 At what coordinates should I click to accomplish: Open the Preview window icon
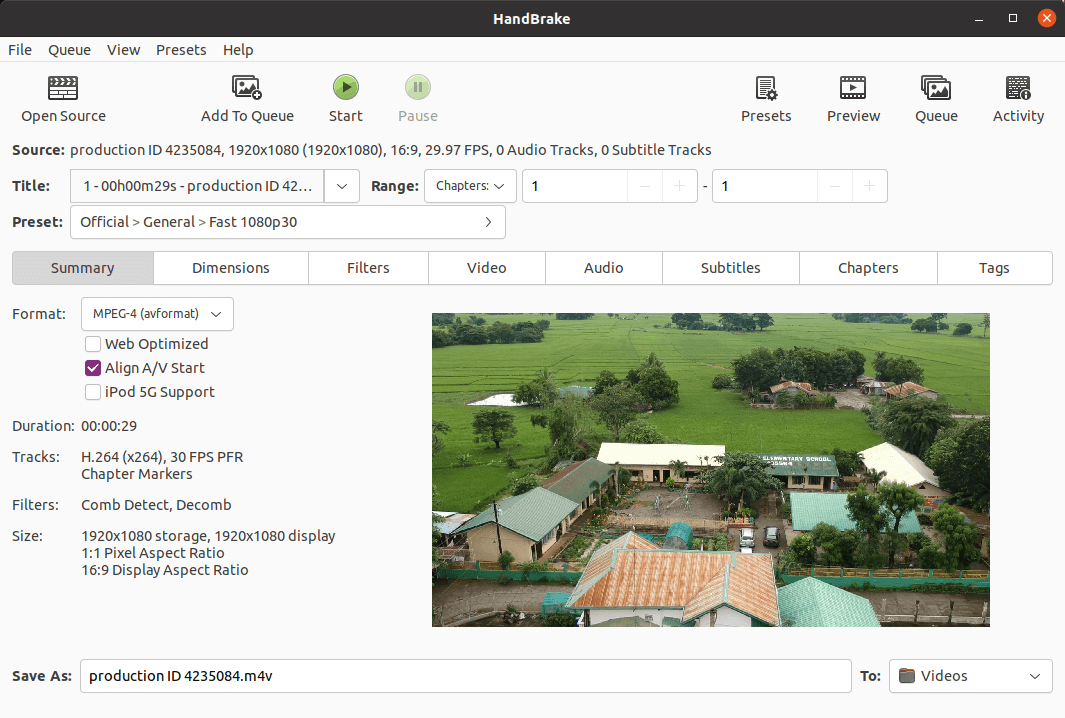[853, 88]
